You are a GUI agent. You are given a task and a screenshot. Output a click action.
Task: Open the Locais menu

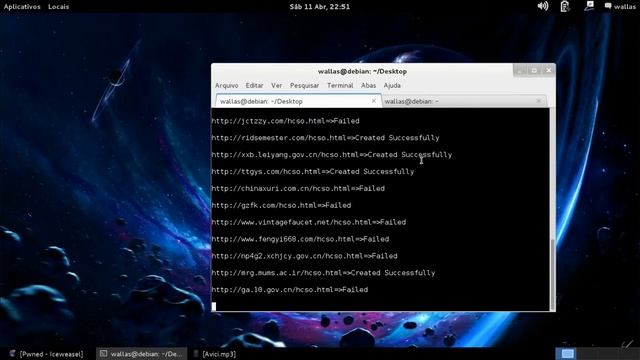[x=58, y=7]
